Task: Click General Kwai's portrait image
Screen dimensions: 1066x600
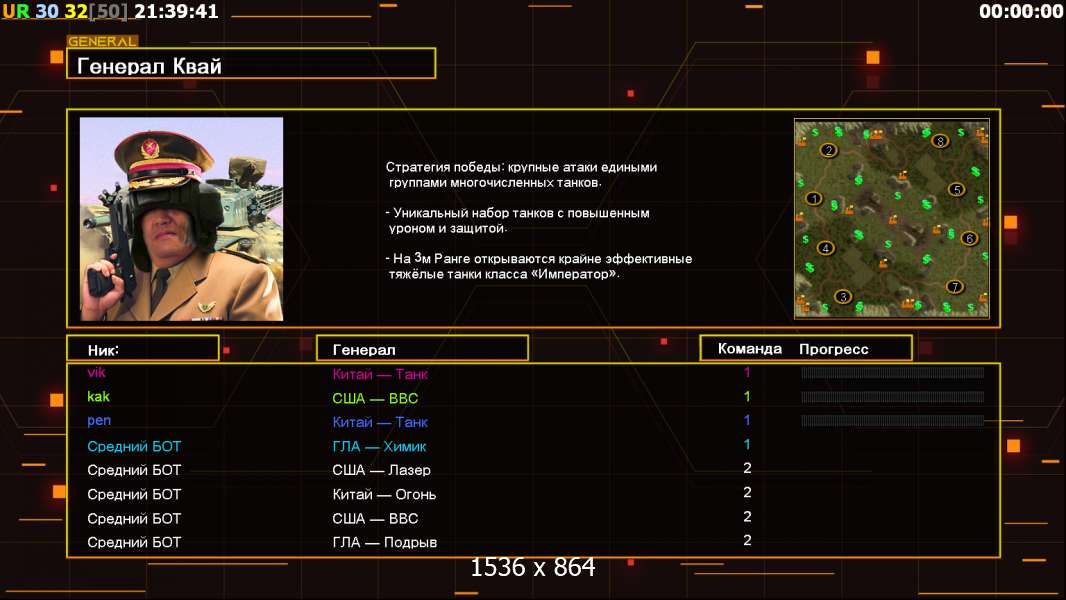Action: point(182,219)
